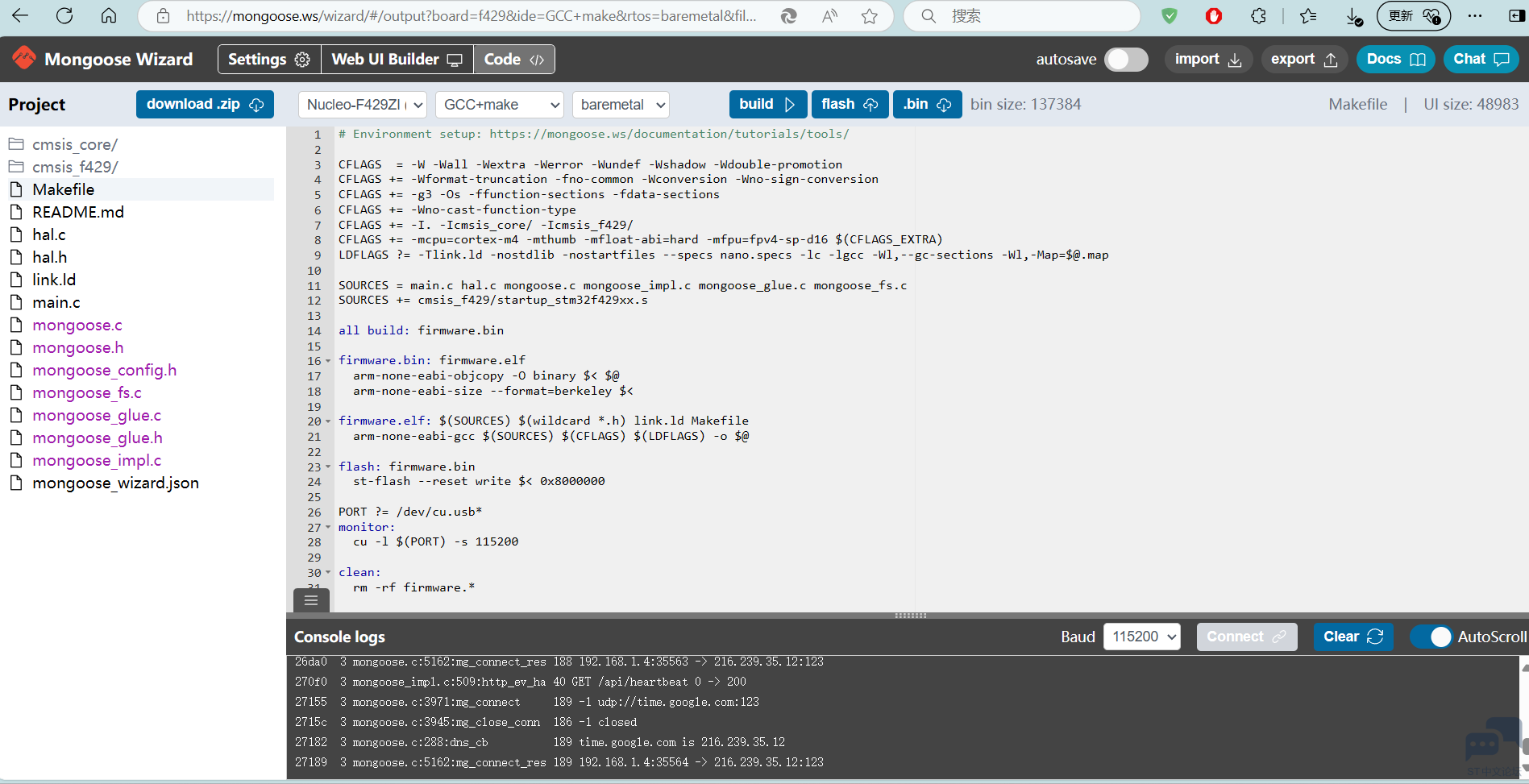
Task: Collapse the firmware.bin rule at line 16
Action: pos(328,361)
